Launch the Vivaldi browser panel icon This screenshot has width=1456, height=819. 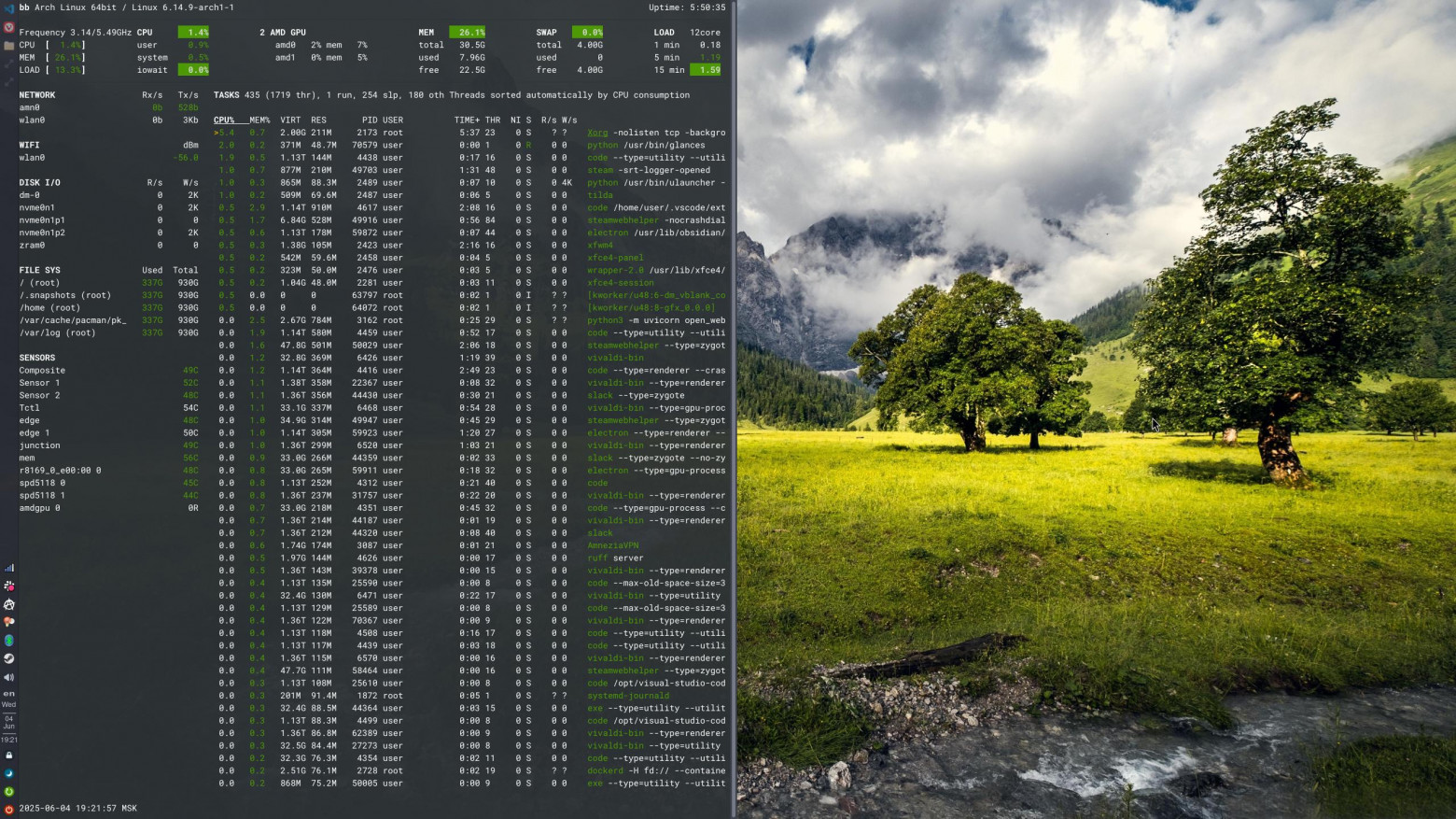coord(9,27)
